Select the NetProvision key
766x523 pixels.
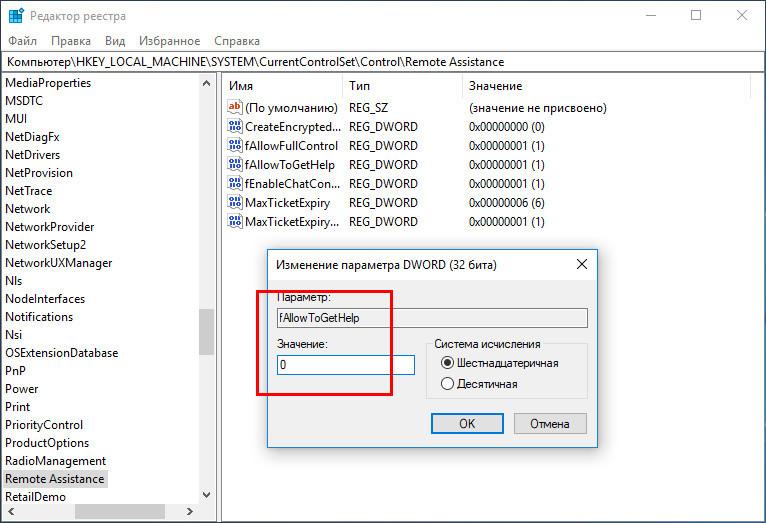[39, 173]
